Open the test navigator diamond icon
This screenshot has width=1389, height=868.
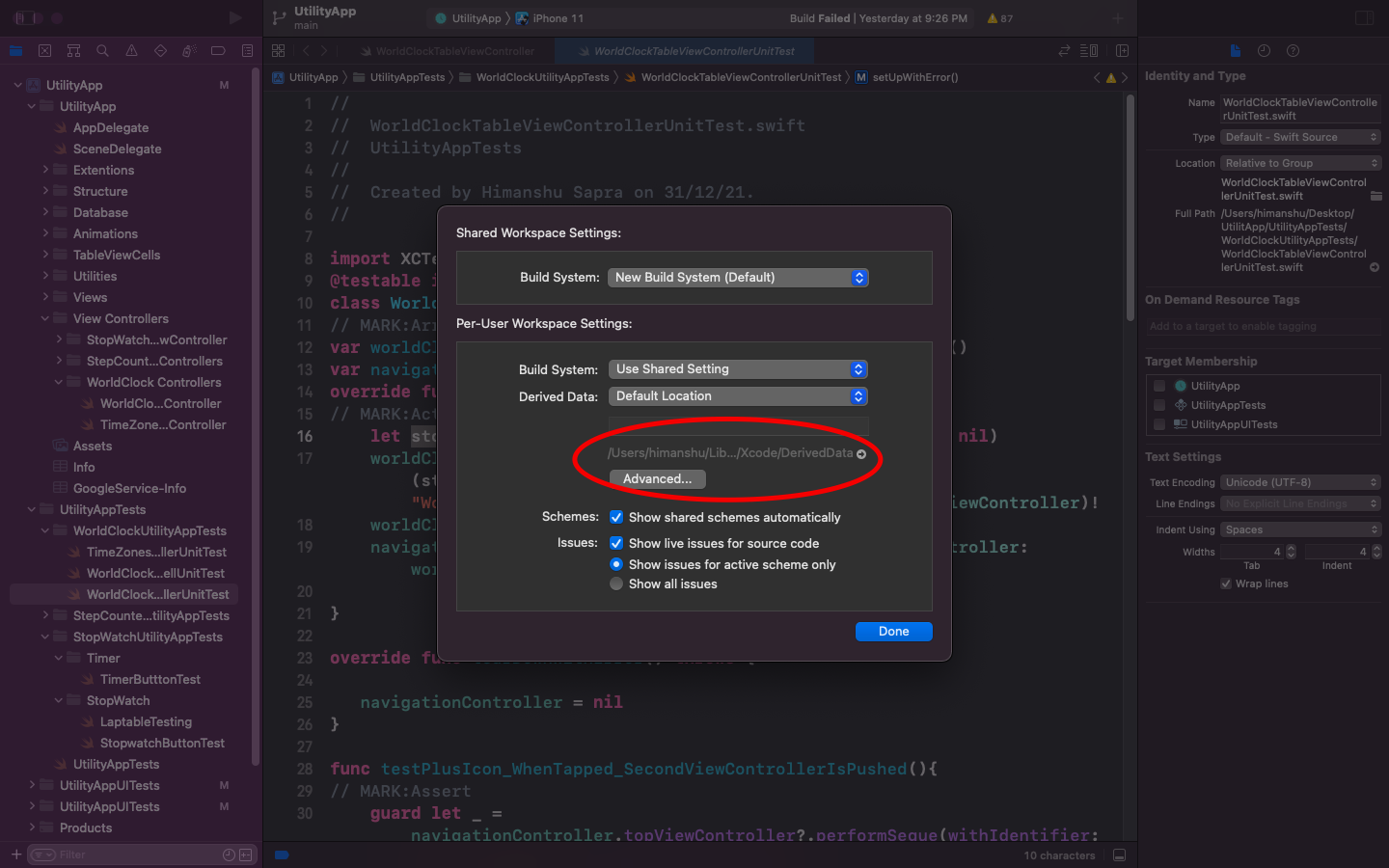point(160,51)
